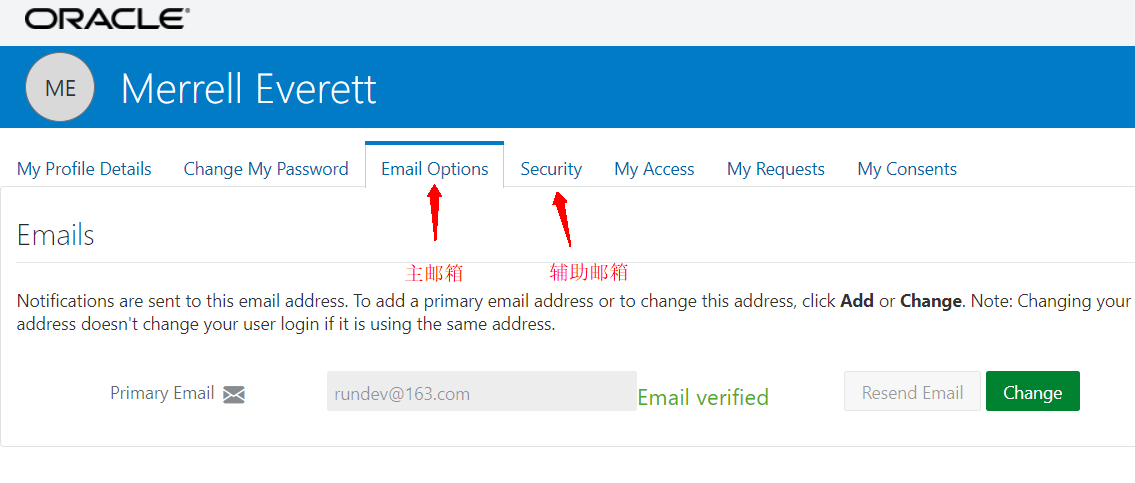1135x483 pixels.
Task: Click the red arrow under Email Options
Action: point(435,213)
